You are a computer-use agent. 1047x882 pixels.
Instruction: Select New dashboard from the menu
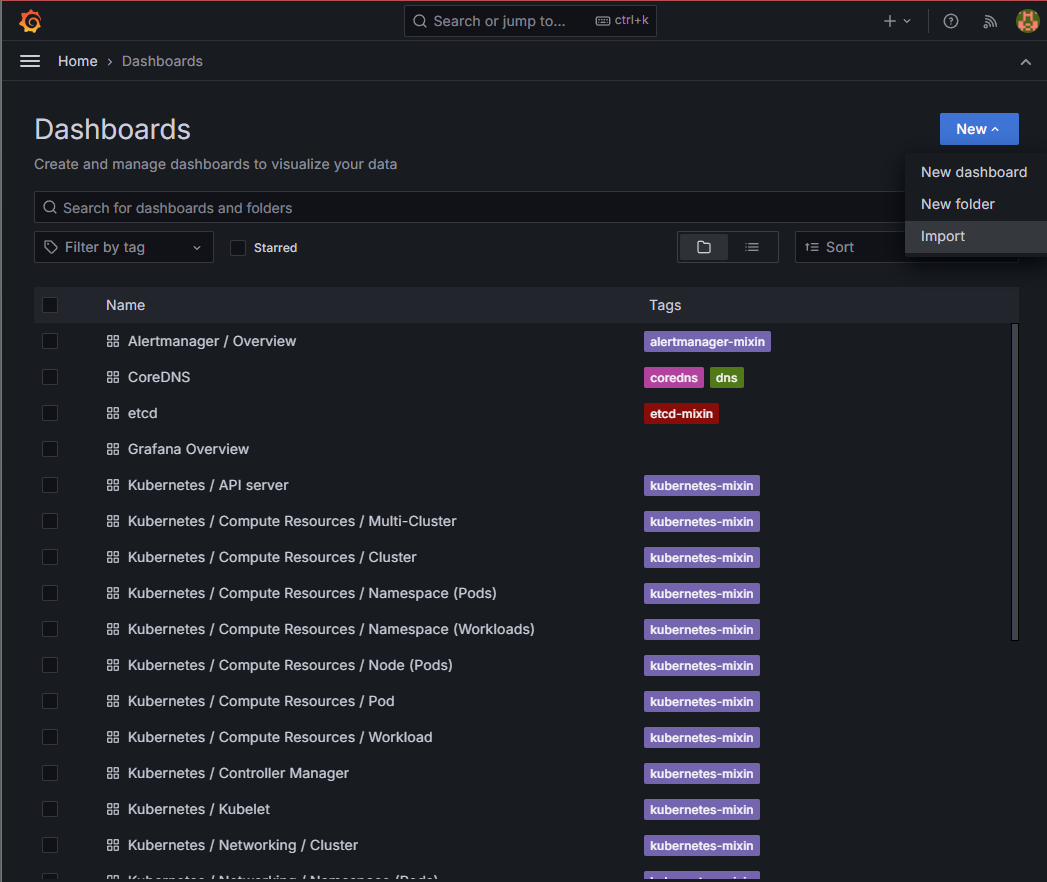click(974, 172)
